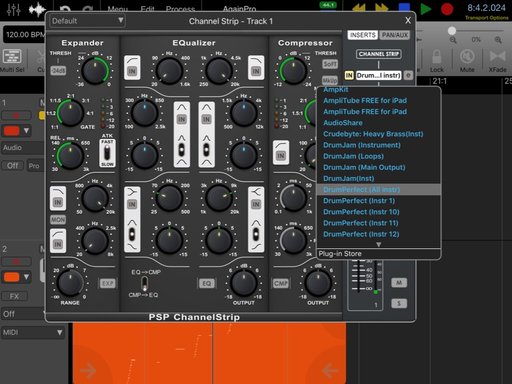Open Transport Options
The image size is (512, 384).
pyautogui.click(x=486, y=18)
